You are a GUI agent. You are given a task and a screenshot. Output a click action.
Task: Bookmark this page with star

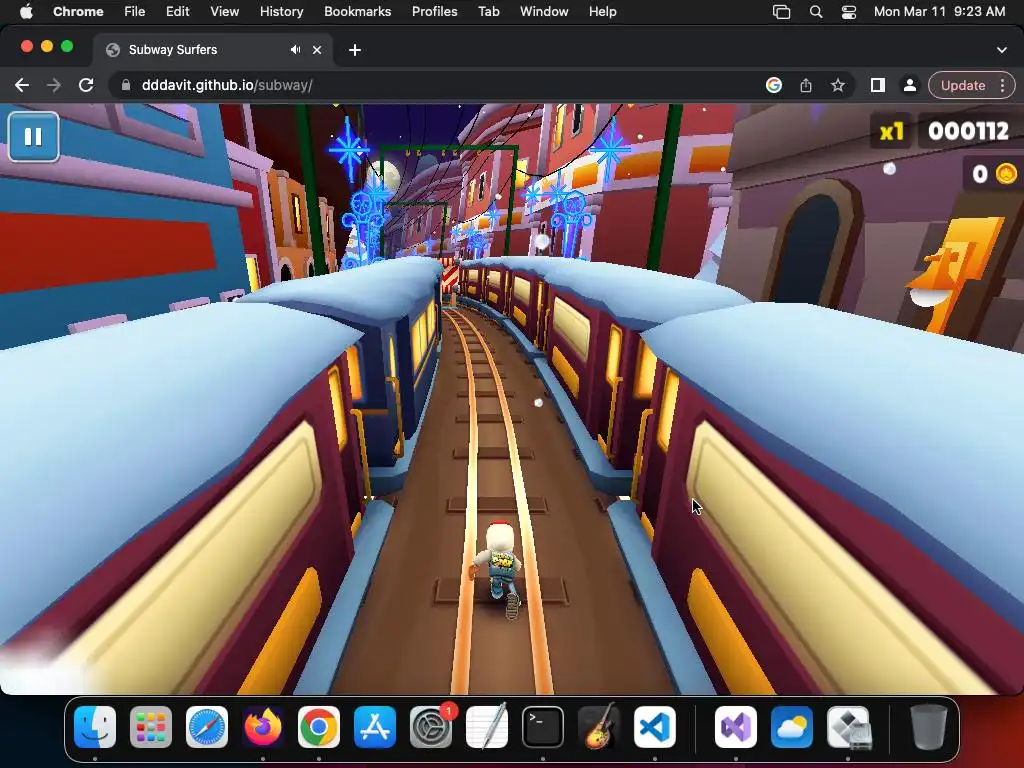pyautogui.click(x=838, y=85)
